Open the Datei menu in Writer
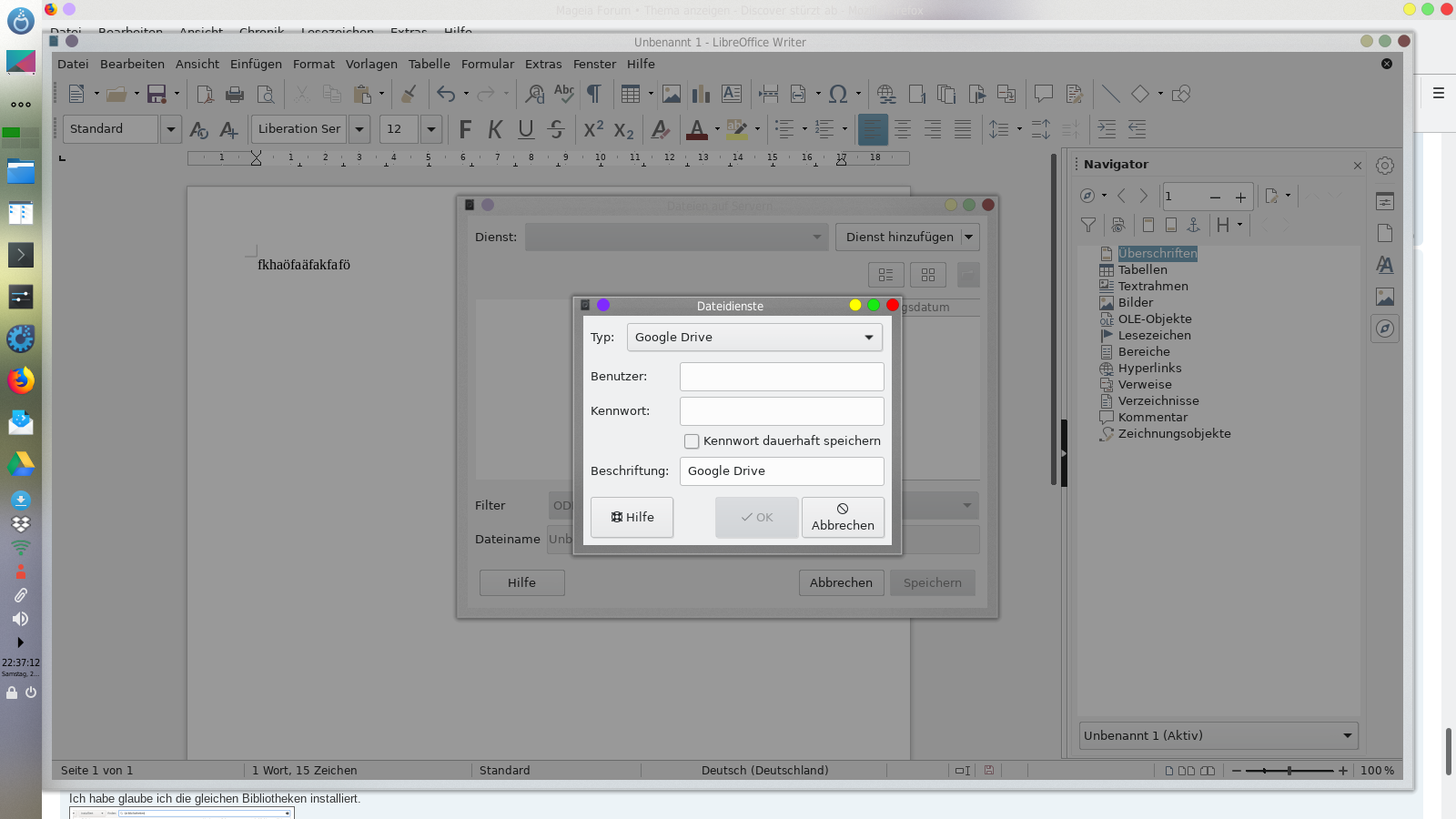 73,64
